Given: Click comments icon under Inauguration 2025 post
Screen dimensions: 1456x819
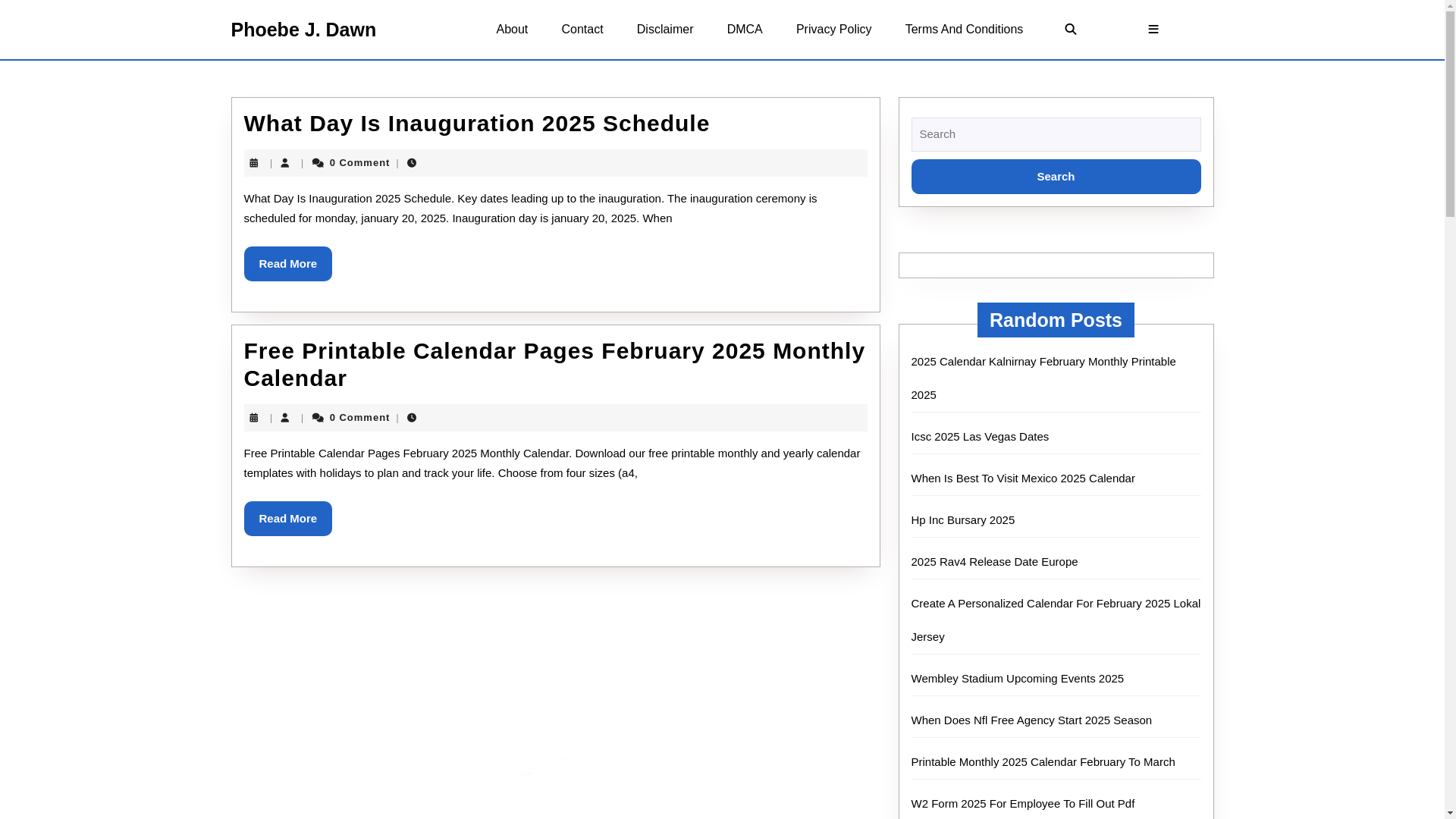Looking at the screenshot, I should tap(318, 163).
